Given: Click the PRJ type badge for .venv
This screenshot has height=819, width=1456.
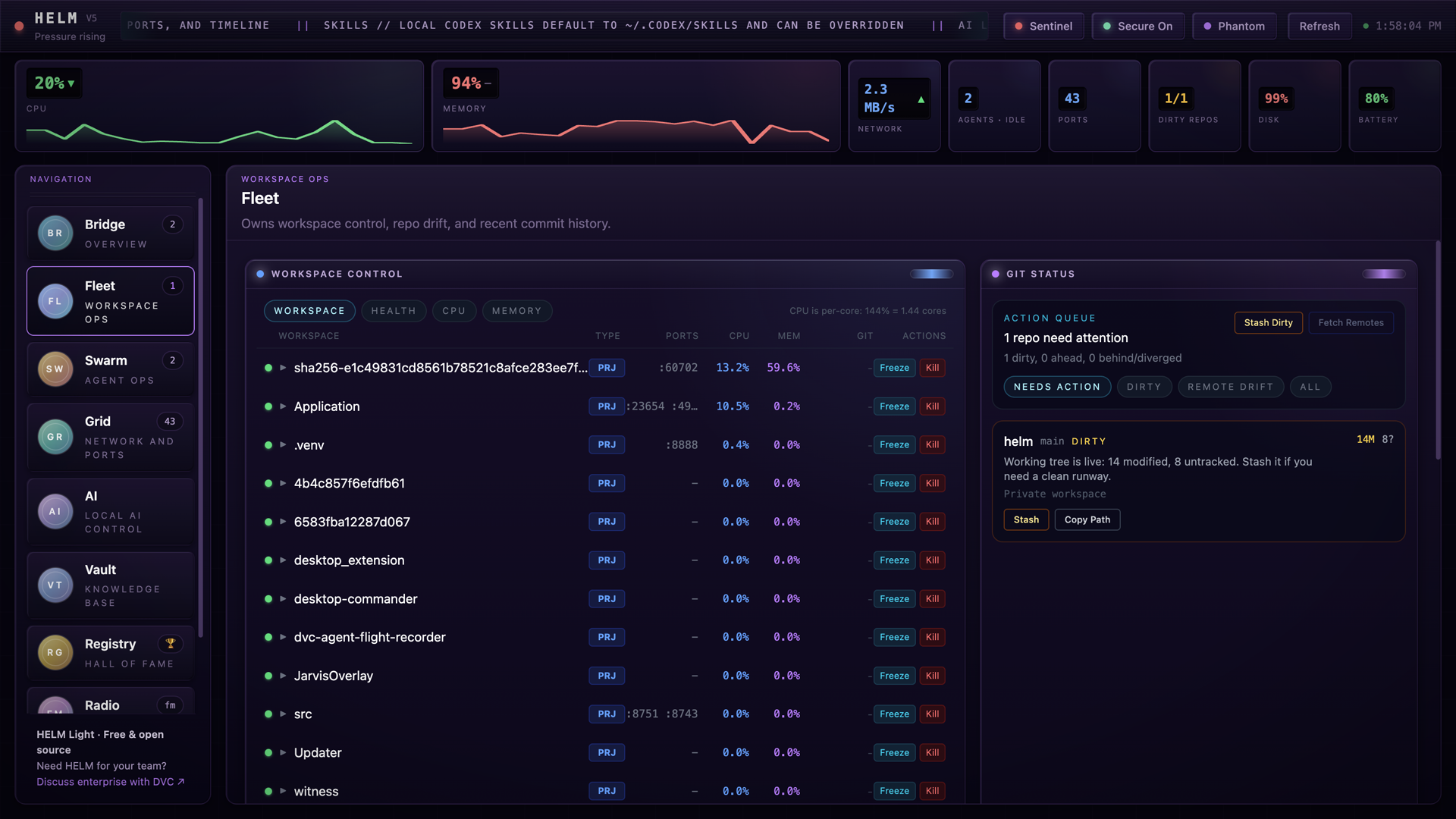Looking at the screenshot, I should pyautogui.click(x=607, y=445).
